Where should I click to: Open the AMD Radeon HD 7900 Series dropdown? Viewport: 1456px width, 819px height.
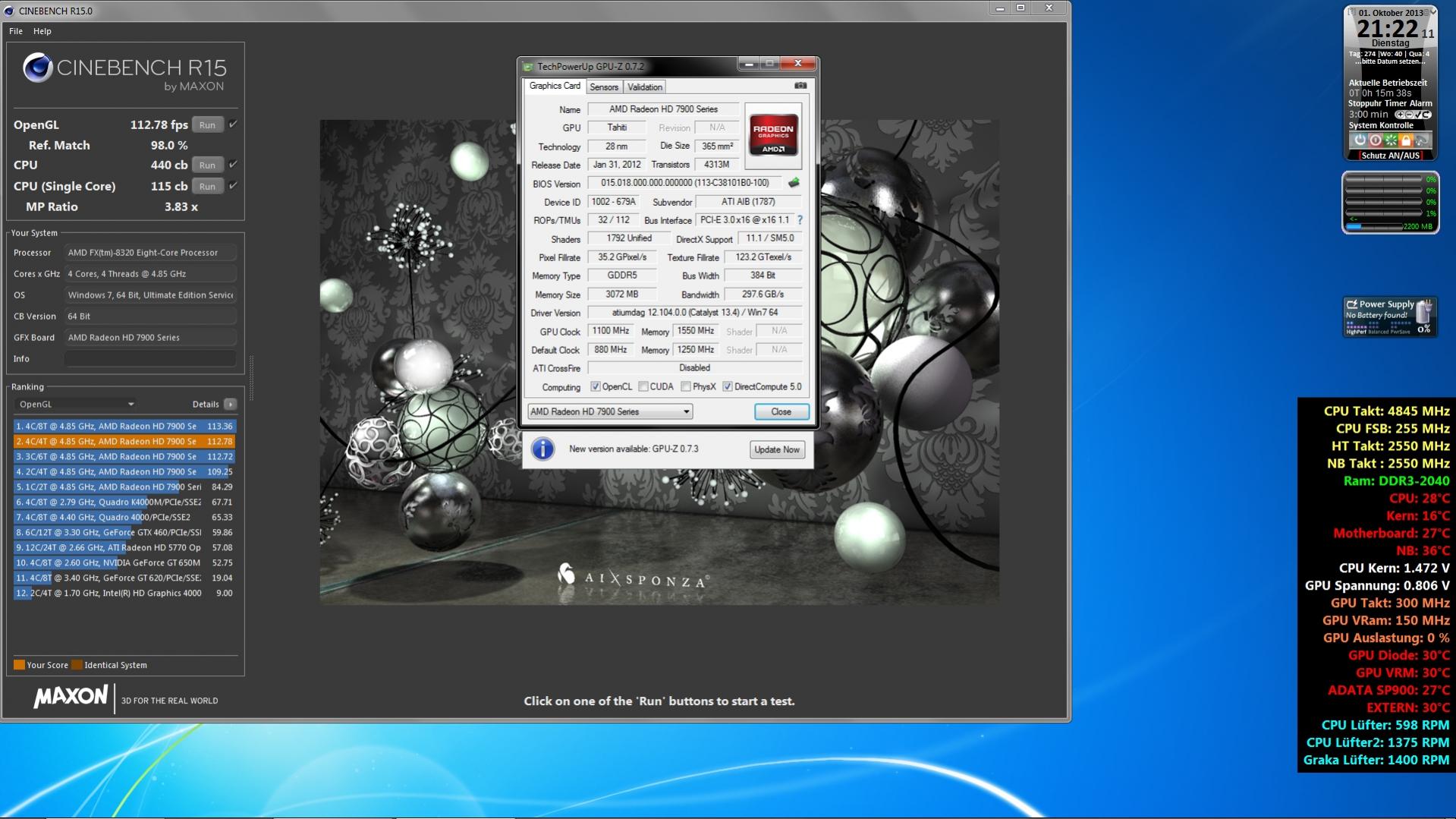610,411
